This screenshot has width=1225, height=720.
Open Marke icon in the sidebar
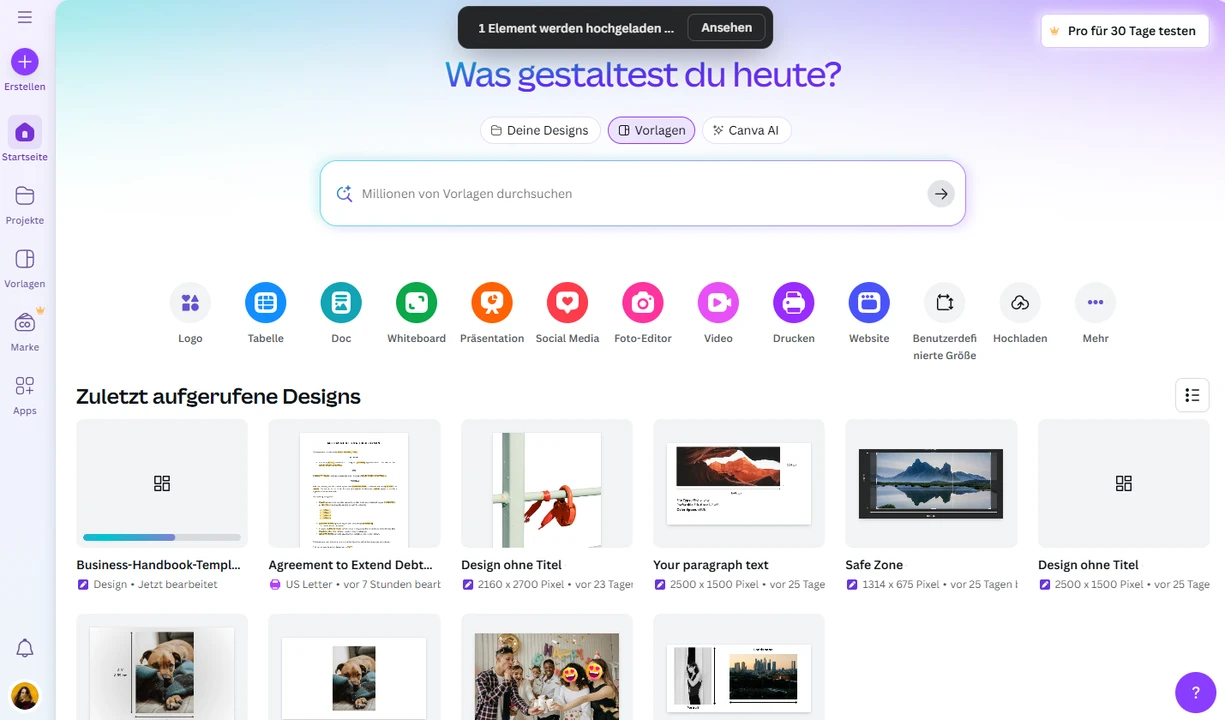(25, 323)
